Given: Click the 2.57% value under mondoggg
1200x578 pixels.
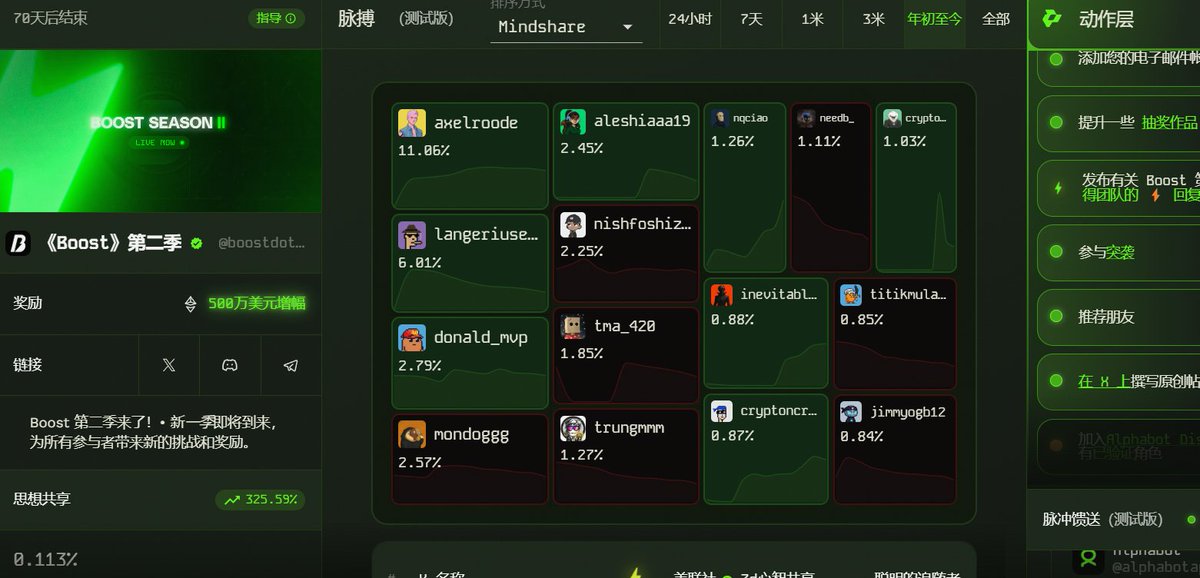Looking at the screenshot, I should point(420,463).
